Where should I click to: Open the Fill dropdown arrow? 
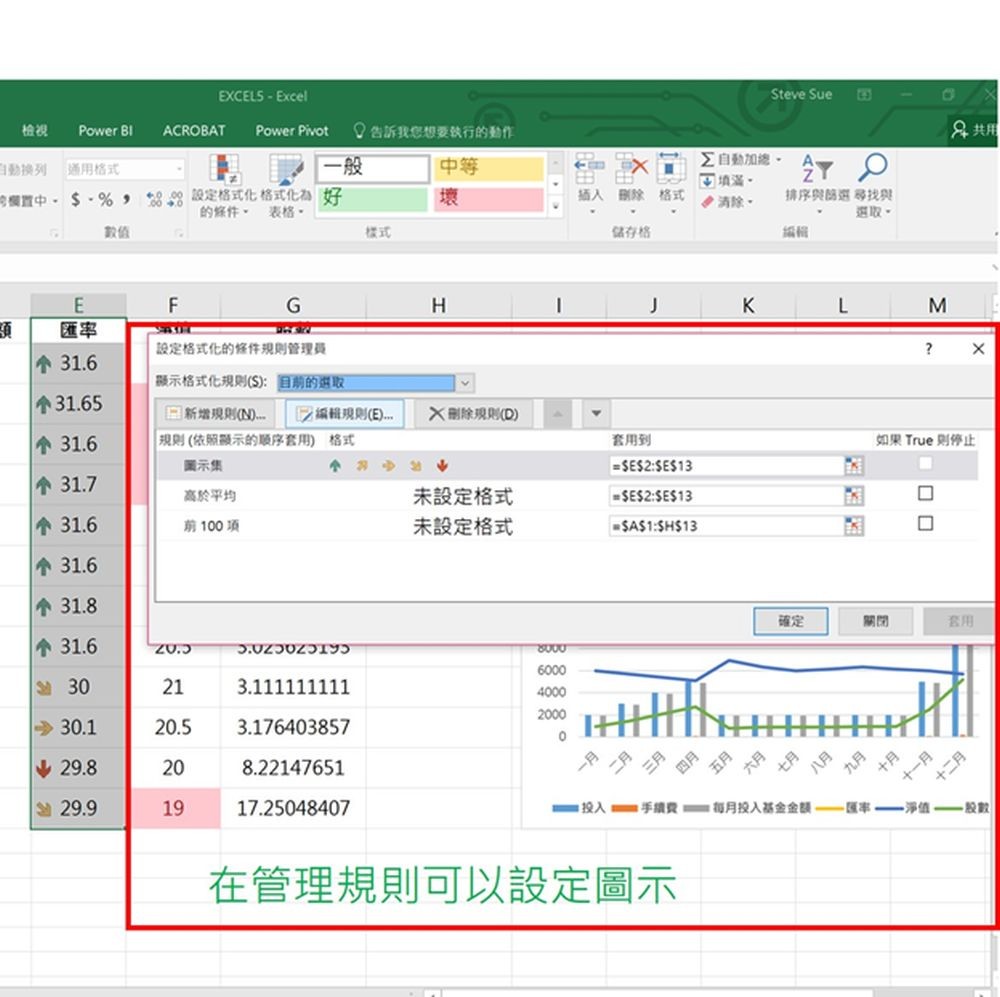[x=750, y=181]
